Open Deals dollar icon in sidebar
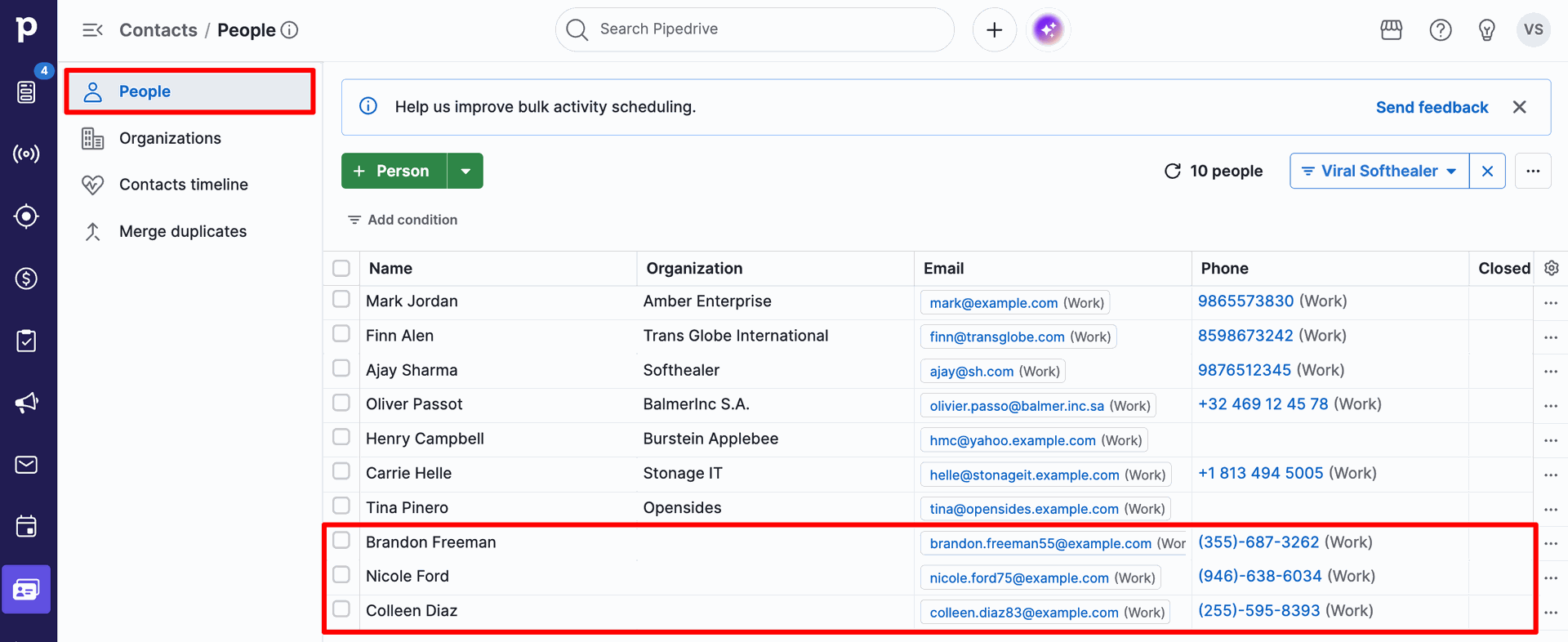The height and width of the screenshot is (642, 1568). pyautogui.click(x=26, y=279)
